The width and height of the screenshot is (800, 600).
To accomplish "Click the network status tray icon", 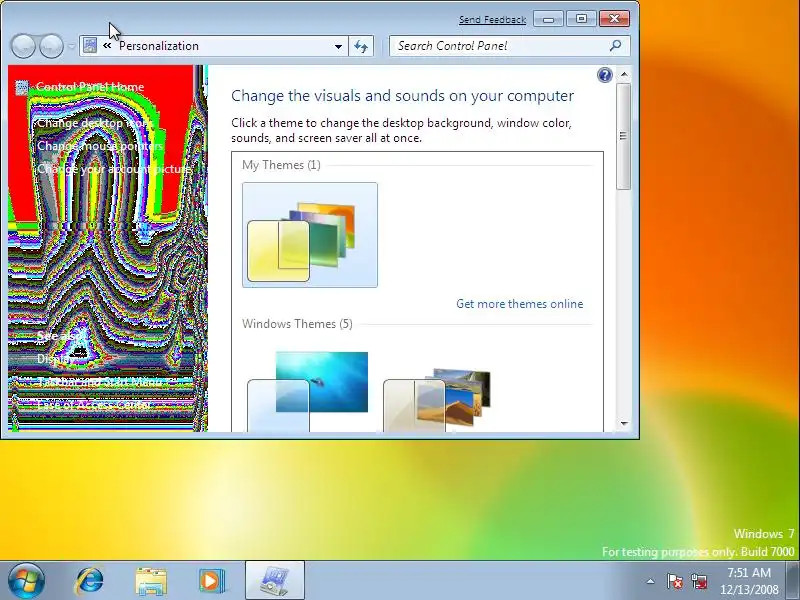I will (x=699, y=581).
